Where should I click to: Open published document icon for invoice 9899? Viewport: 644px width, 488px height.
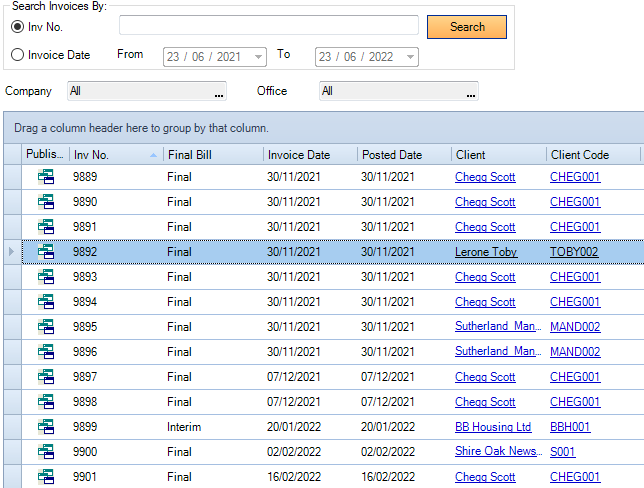pos(46,427)
